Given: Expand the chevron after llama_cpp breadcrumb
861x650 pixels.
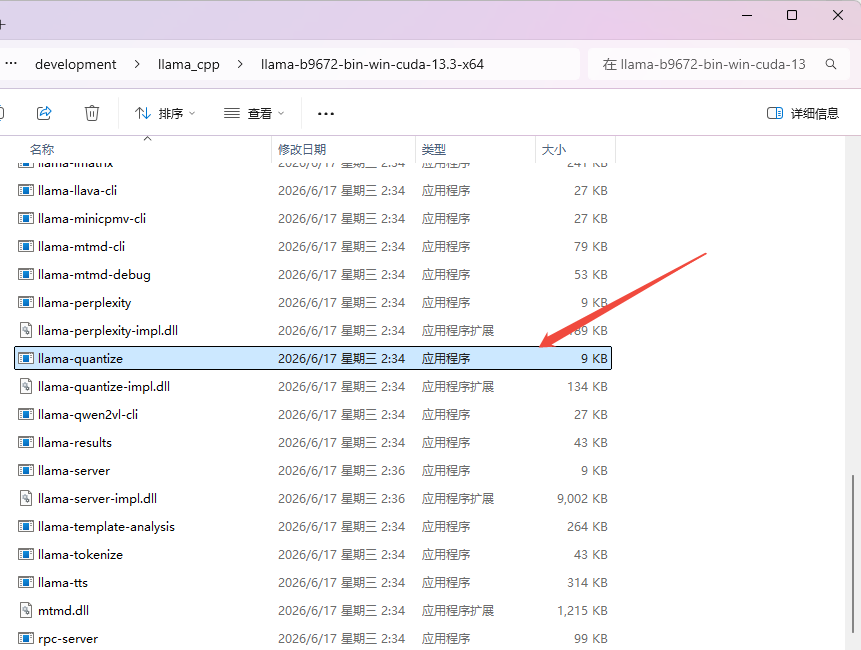Looking at the screenshot, I should tap(240, 64).
